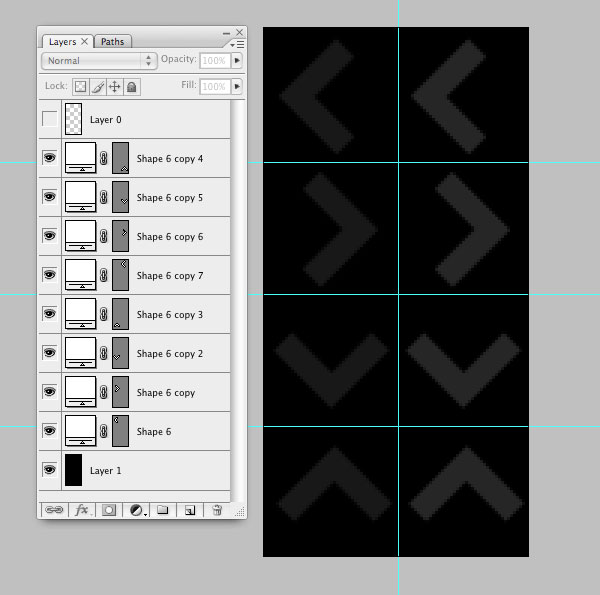600x595 pixels.
Task: Click the lock image pixels brush icon
Action: (98, 86)
